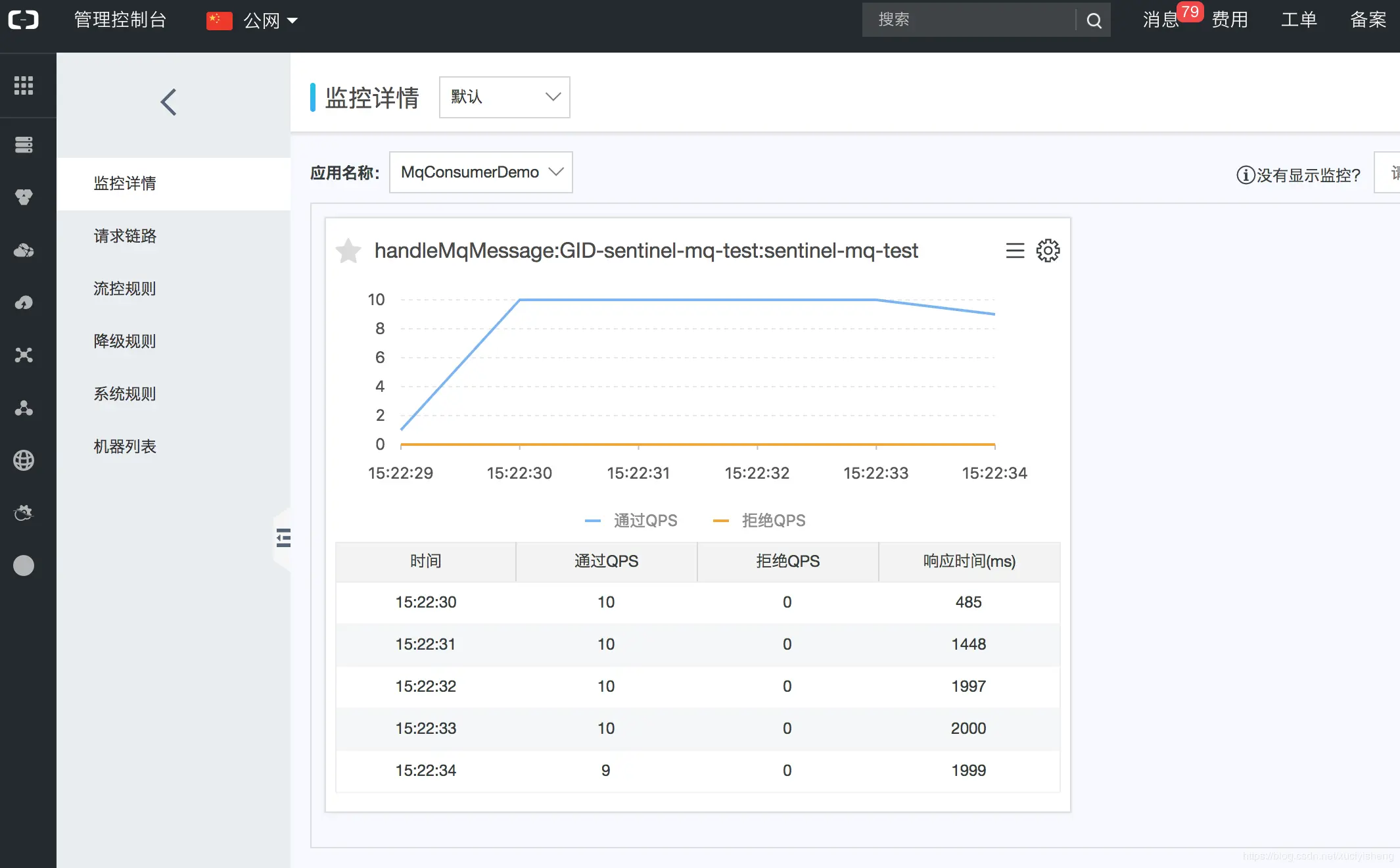Open the chart list menu icon
1400x868 pixels.
(1015, 251)
